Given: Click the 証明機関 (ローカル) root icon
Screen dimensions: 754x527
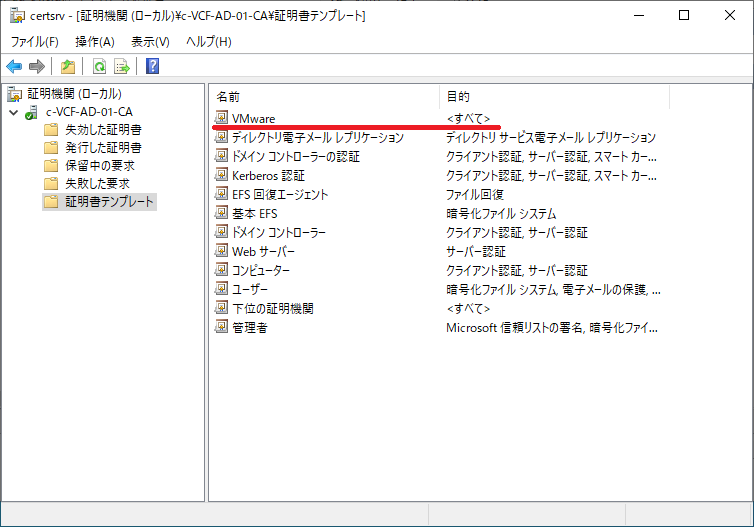Looking at the screenshot, I should point(15,94).
